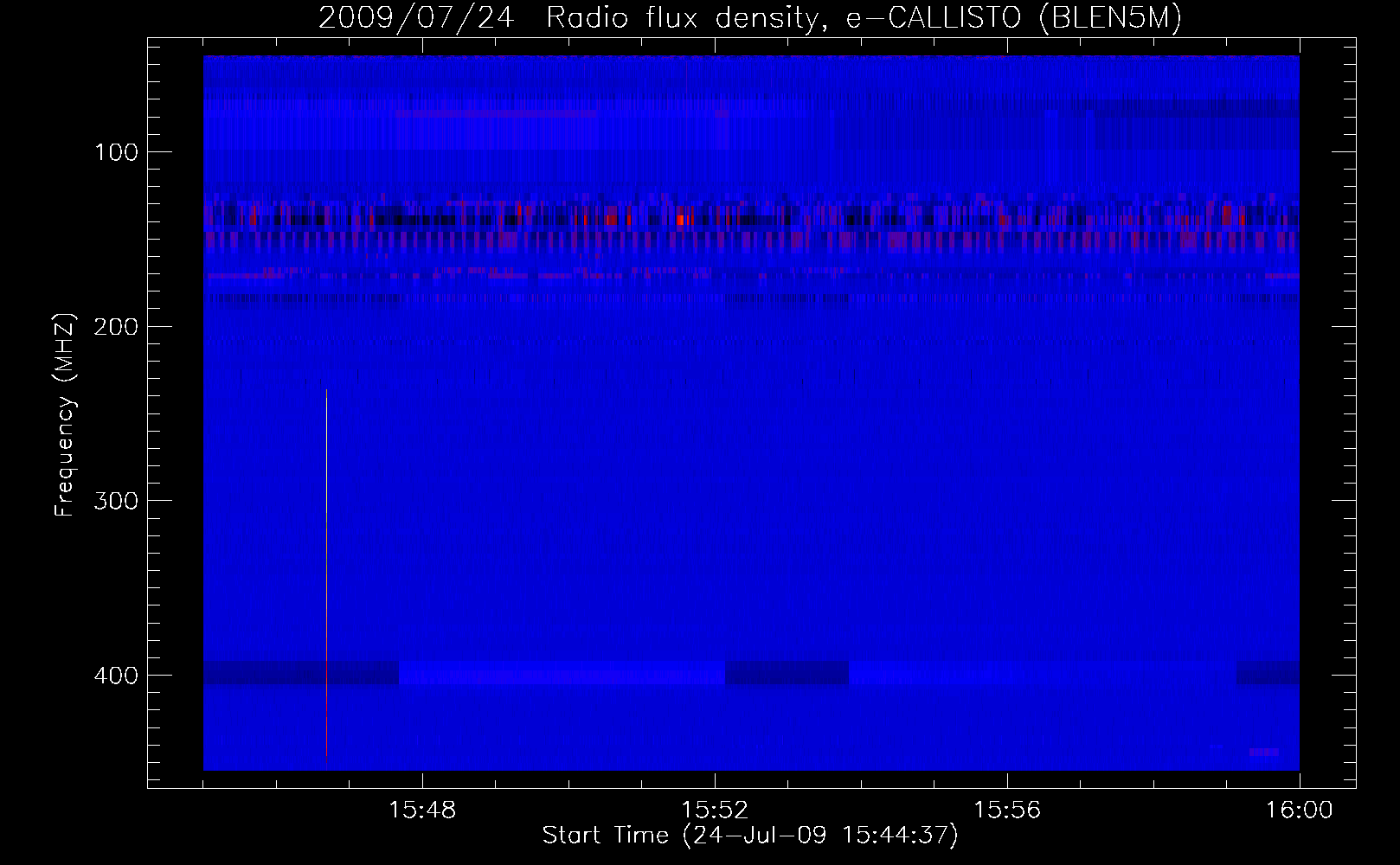Click the thin white vertical spike in spectrogram
The height and width of the screenshot is (865, 1400).
click(x=326, y=573)
